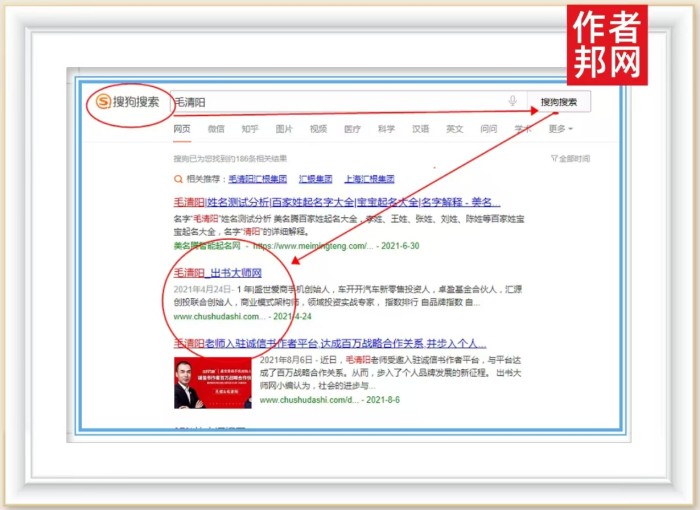Open the 视频 video search tab

click(x=318, y=129)
